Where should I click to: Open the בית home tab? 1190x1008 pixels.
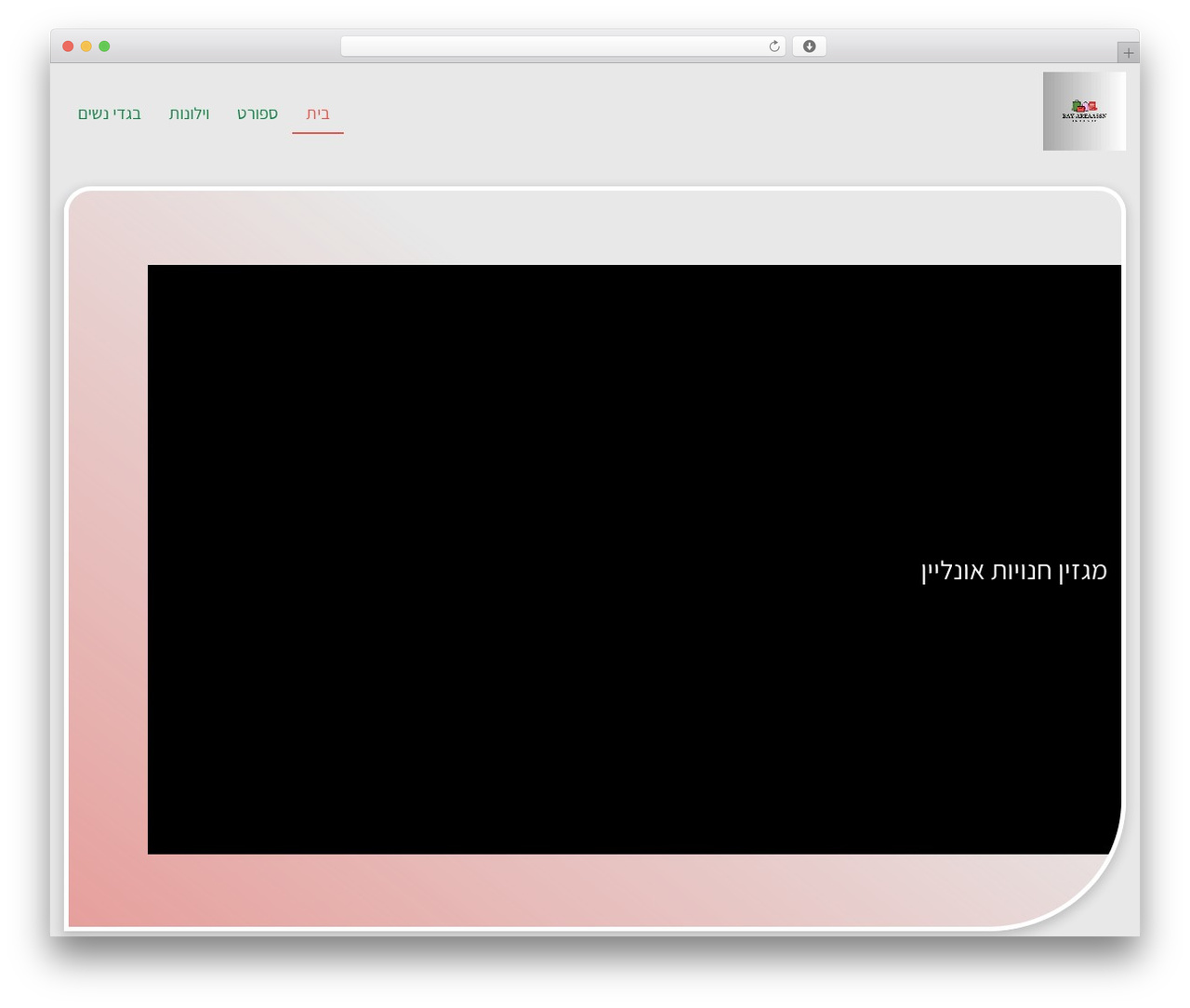pos(318,113)
